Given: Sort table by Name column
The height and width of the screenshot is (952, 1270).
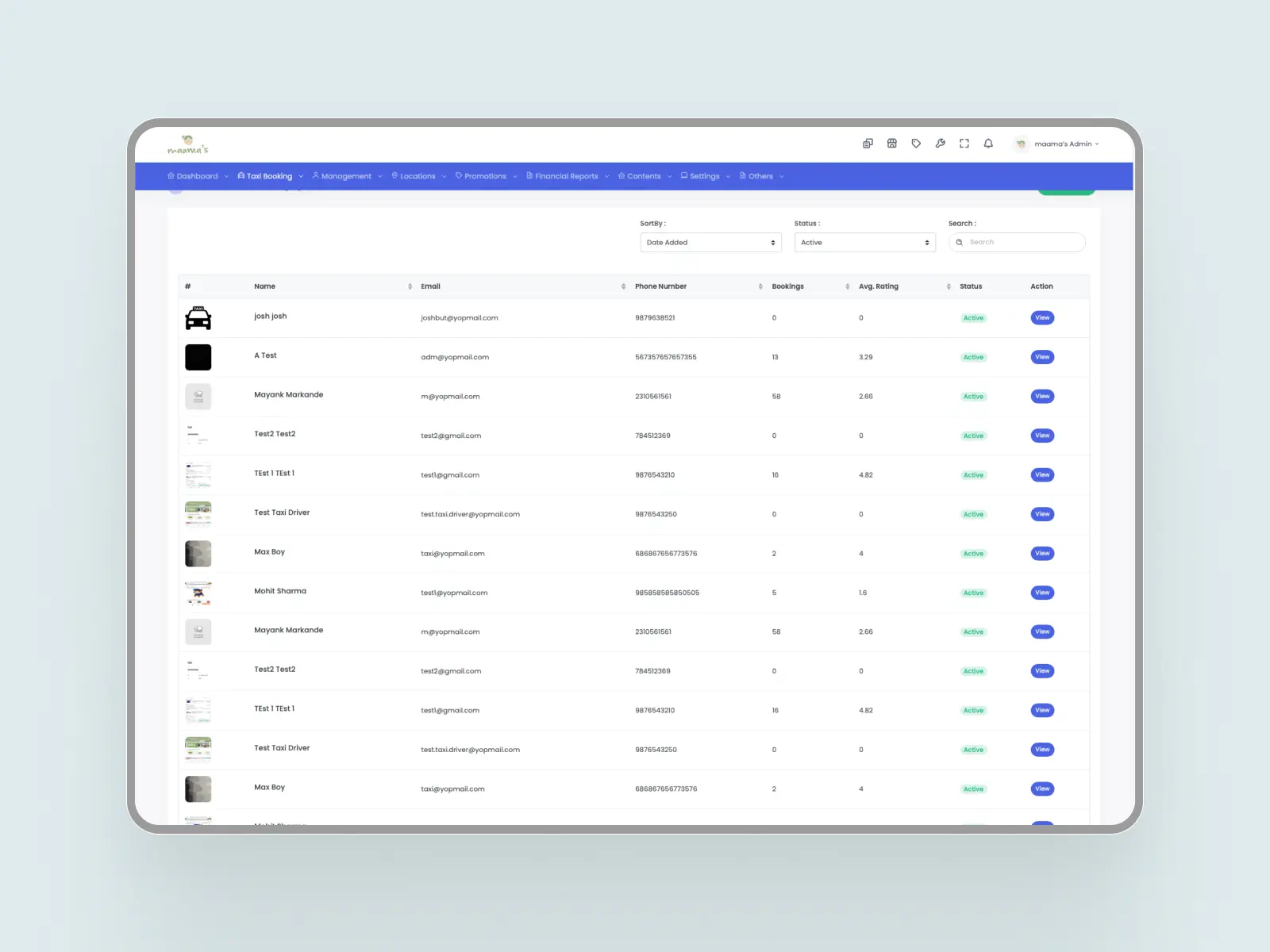Looking at the screenshot, I should pyautogui.click(x=410, y=286).
